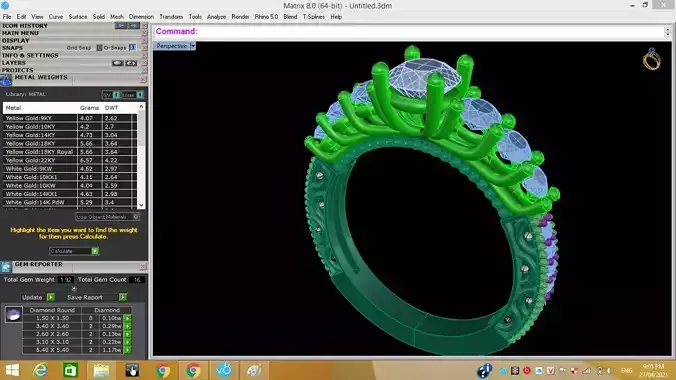
Task: Click metal list scroll-down arrow
Action: coord(141,205)
